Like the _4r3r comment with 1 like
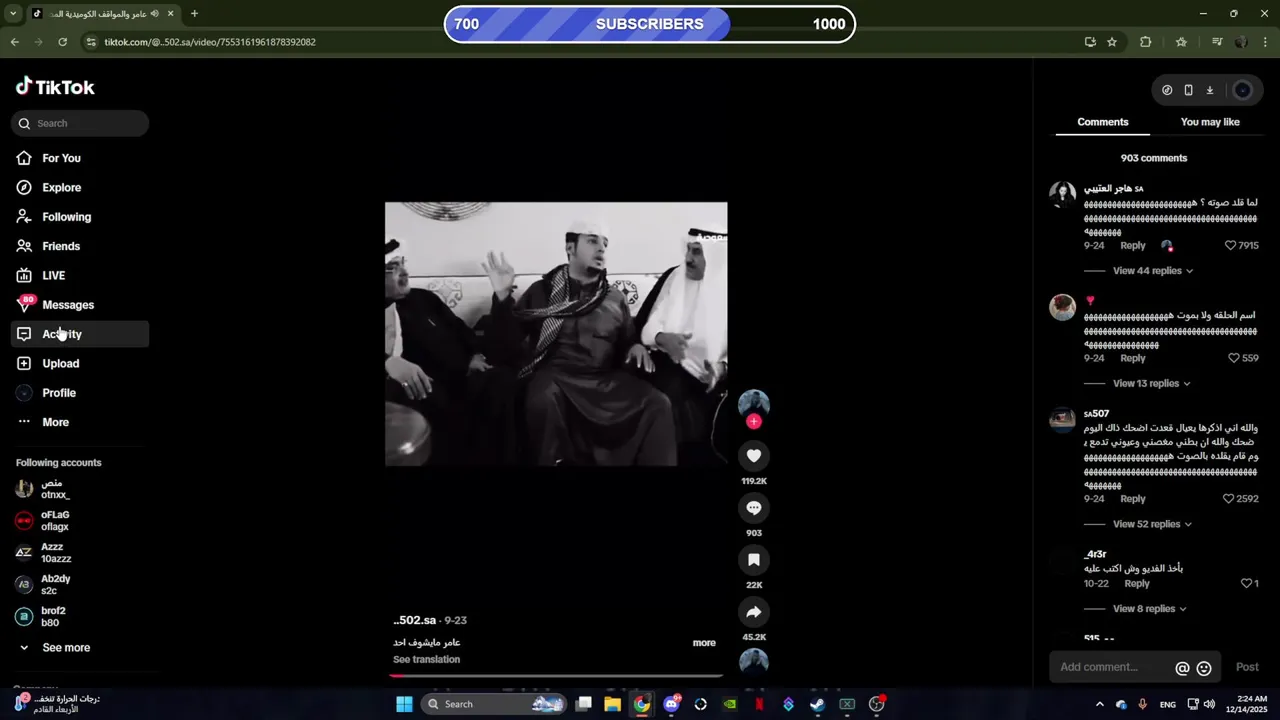This screenshot has width=1280, height=720. (1246, 583)
